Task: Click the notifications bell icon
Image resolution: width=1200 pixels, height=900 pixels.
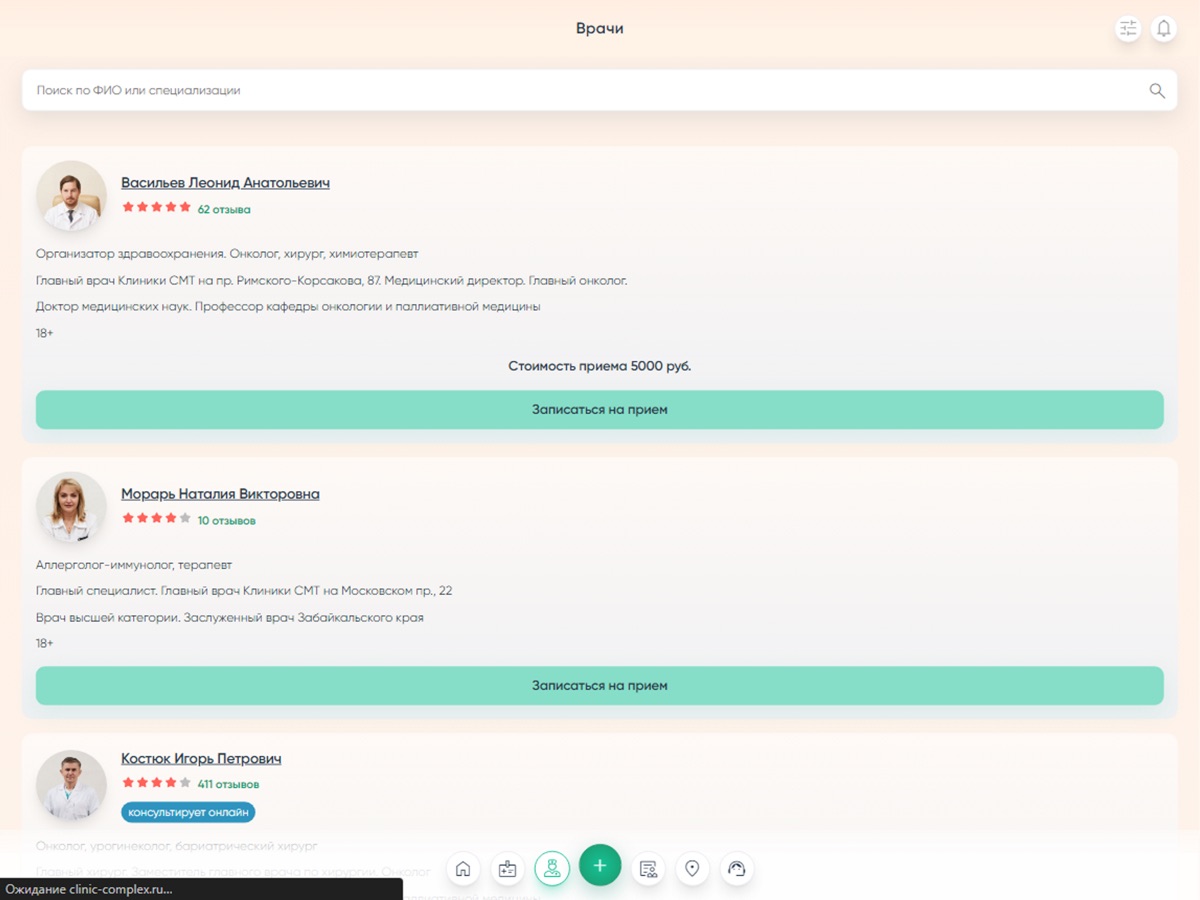Action: (x=1163, y=29)
